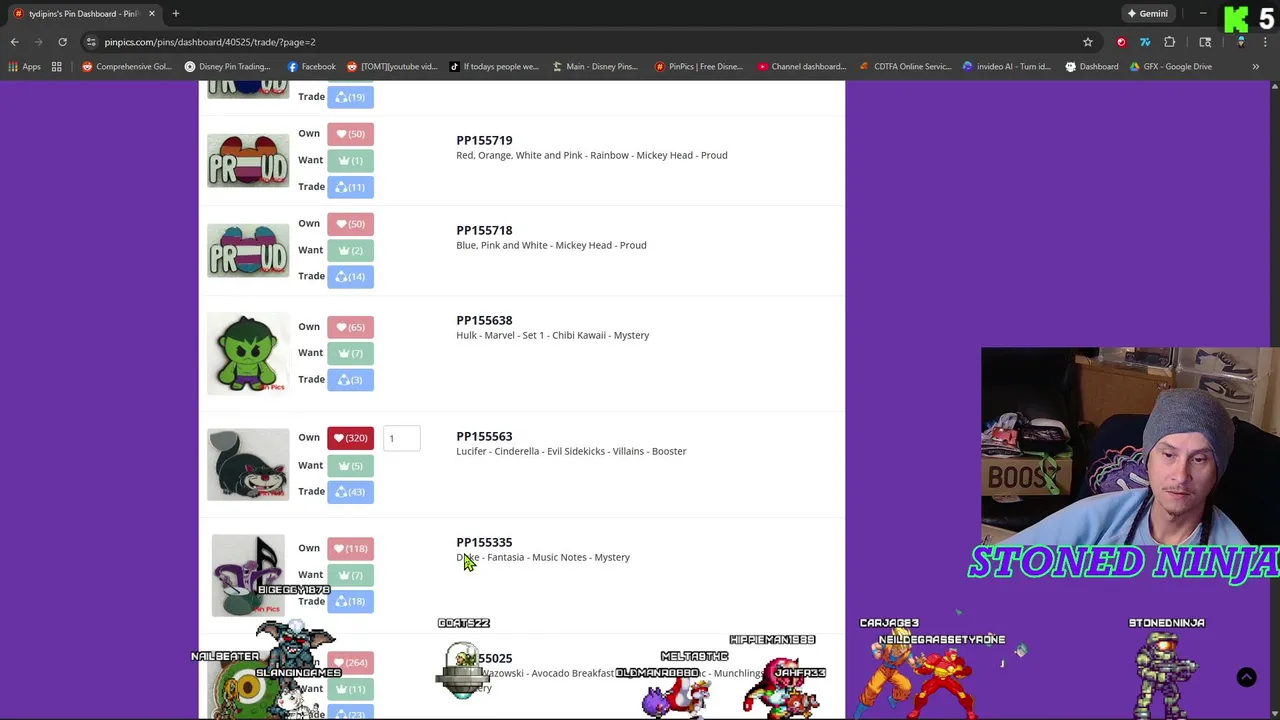Click Trade recycle button (3) for Hulk
Screen dimensions: 1280x720
pos(350,380)
